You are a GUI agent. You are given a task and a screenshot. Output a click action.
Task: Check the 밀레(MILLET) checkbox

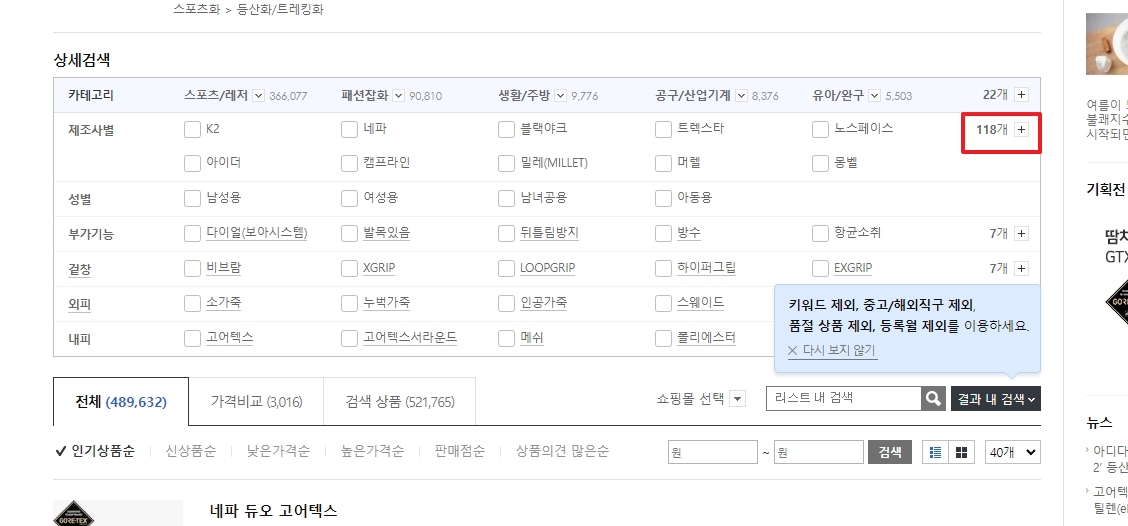pyautogui.click(x=506, y=163)
